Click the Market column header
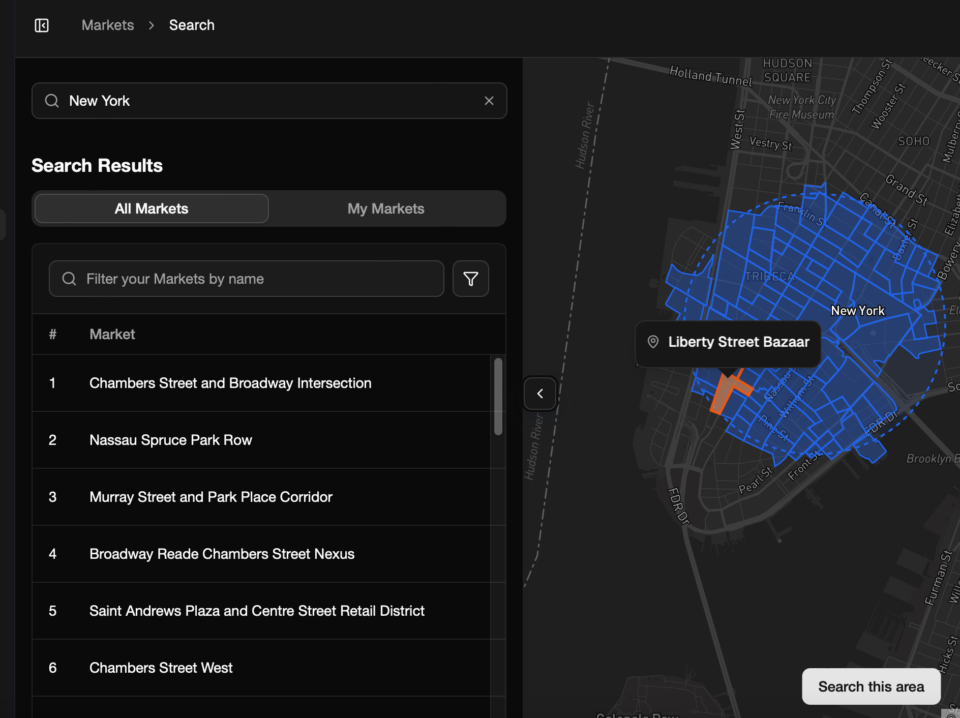Screen dimensions: 960x718 [x=112, y=334]
